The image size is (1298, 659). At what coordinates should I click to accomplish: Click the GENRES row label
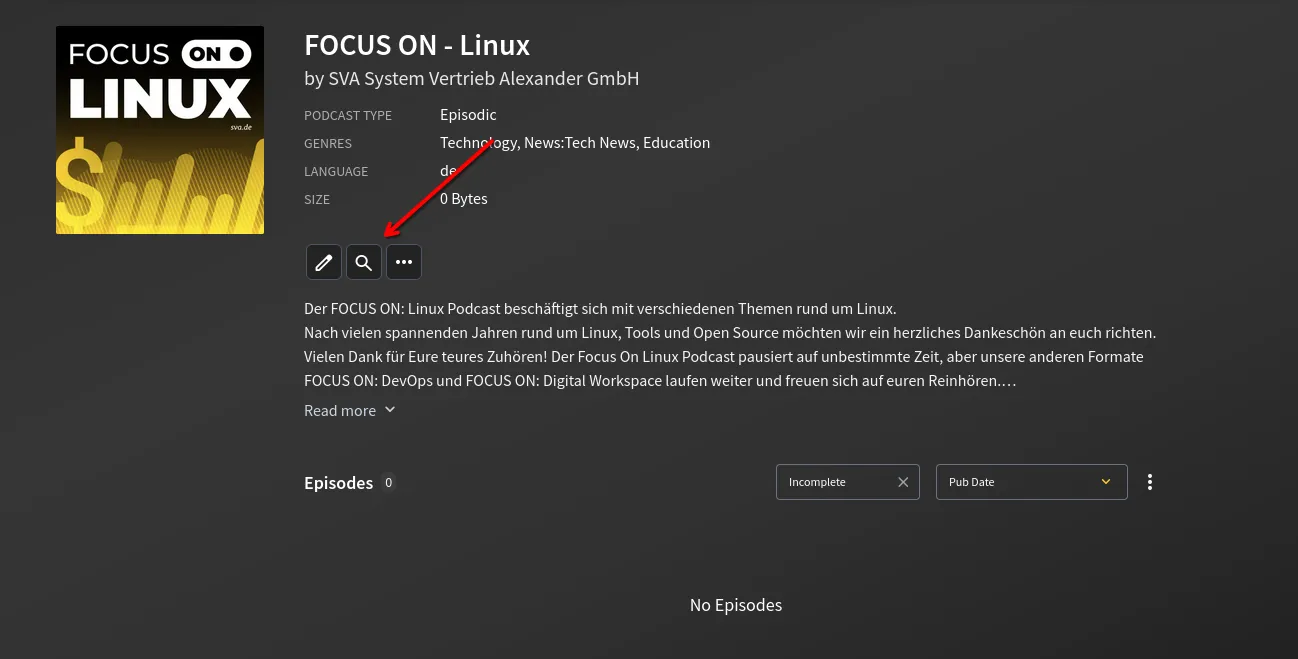click(x=328, y=143)
